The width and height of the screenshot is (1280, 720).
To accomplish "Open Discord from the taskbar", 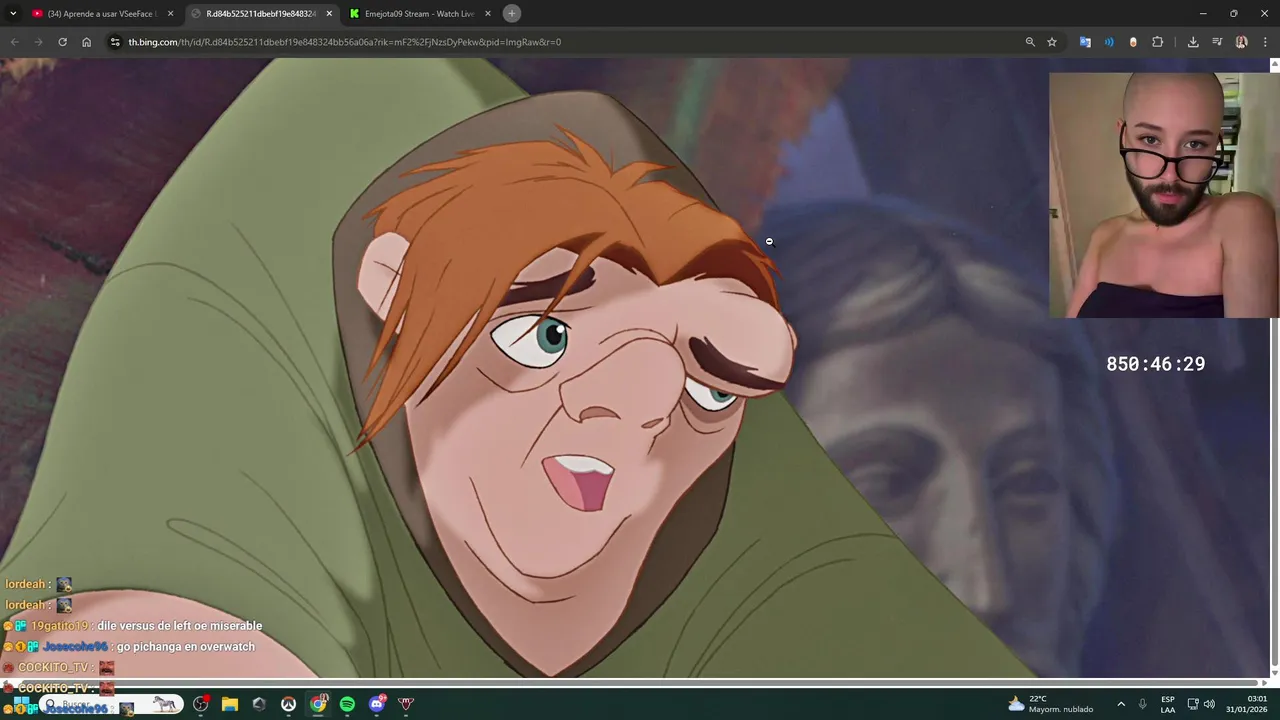I will click(377, 704).
